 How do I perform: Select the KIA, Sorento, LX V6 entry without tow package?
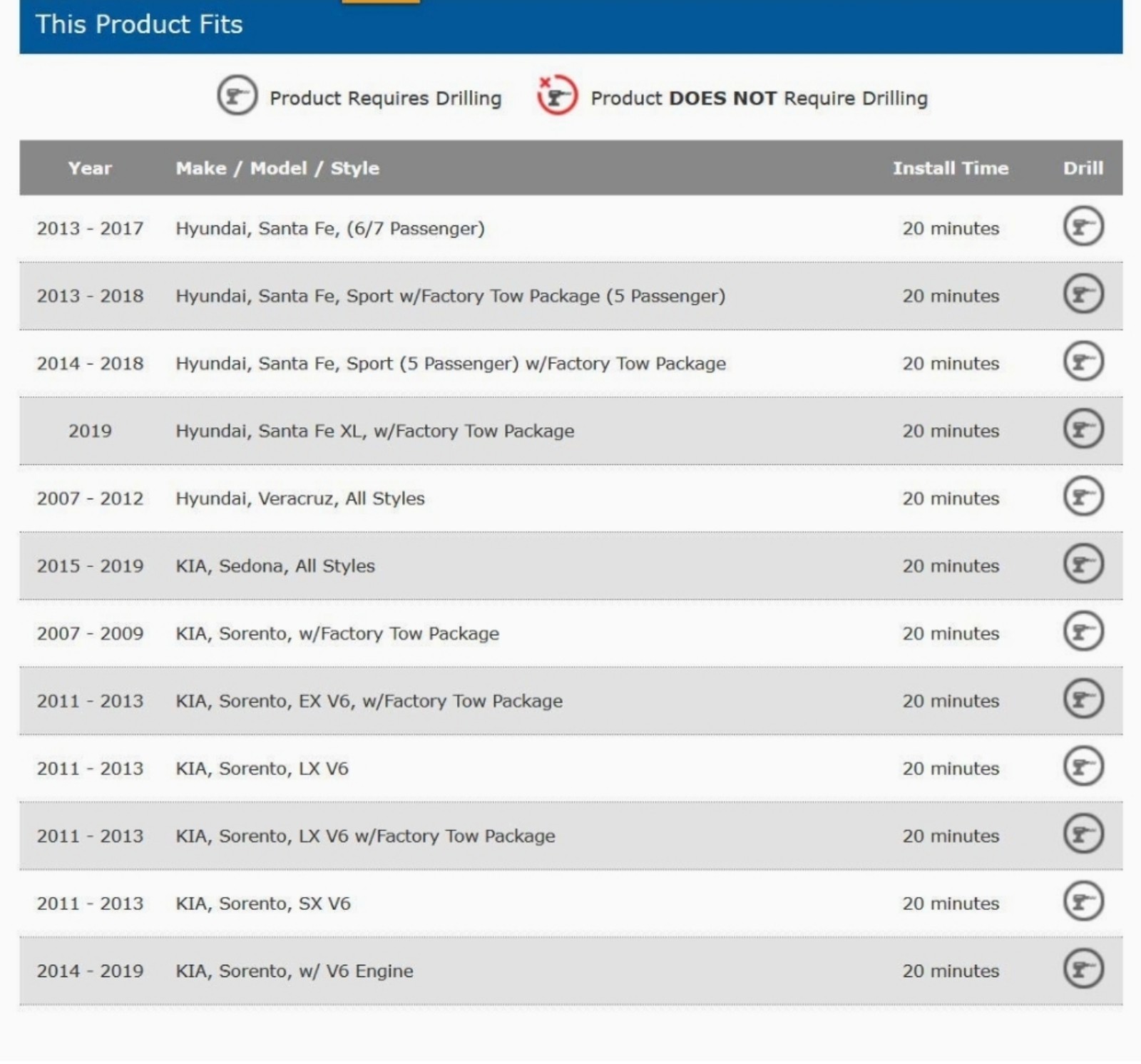(x=262, y=768)
